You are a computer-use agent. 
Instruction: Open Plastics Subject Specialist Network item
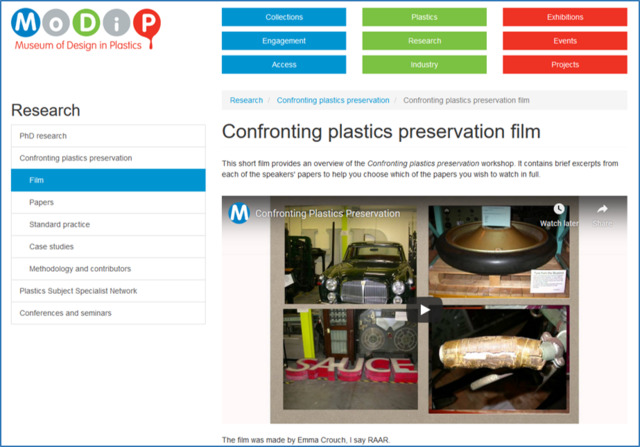108,291
